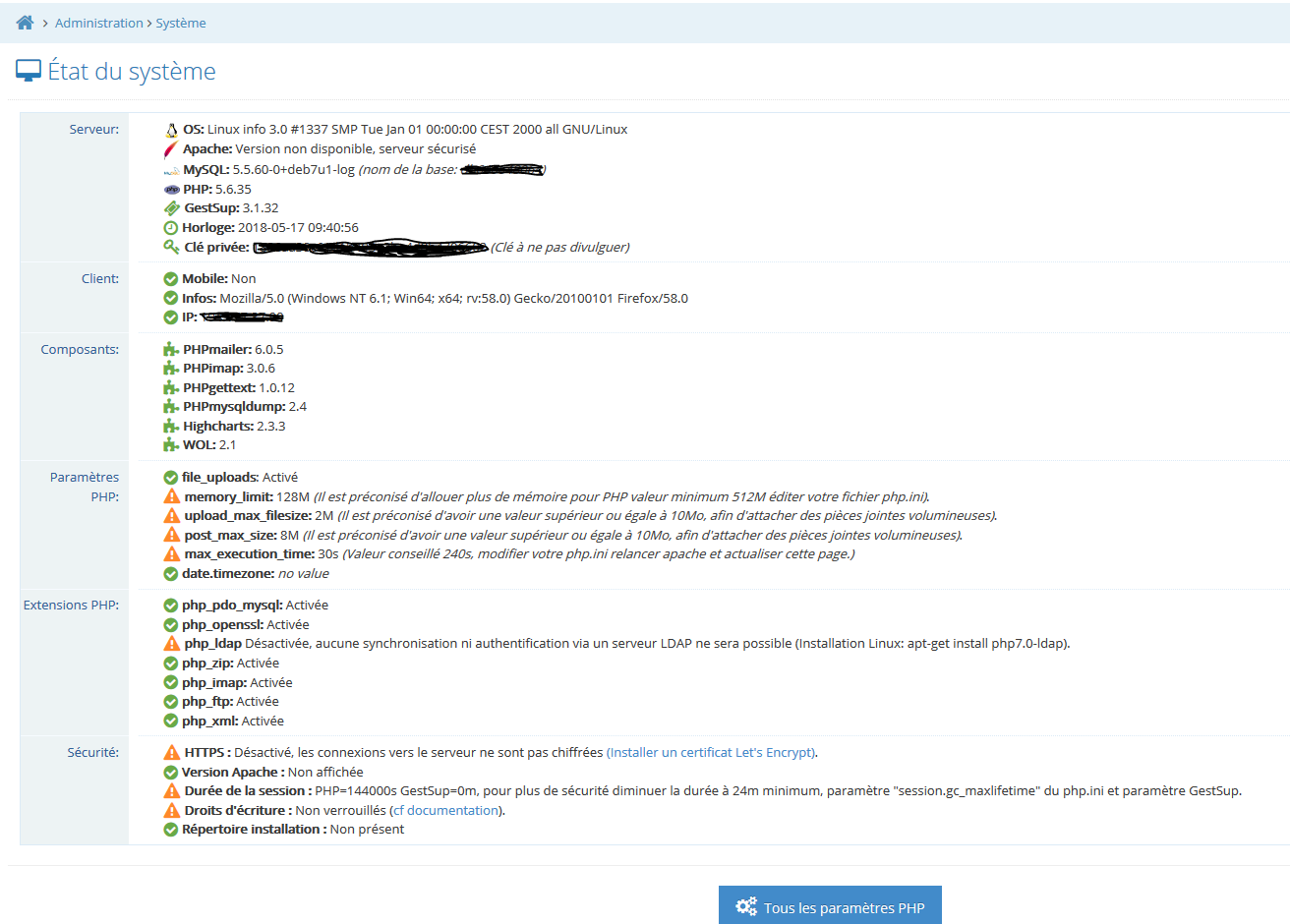This screenshot has height=924, width=1290.
Task: Click the puzzle icon beside PHPmailer
Action: (171, 349)
